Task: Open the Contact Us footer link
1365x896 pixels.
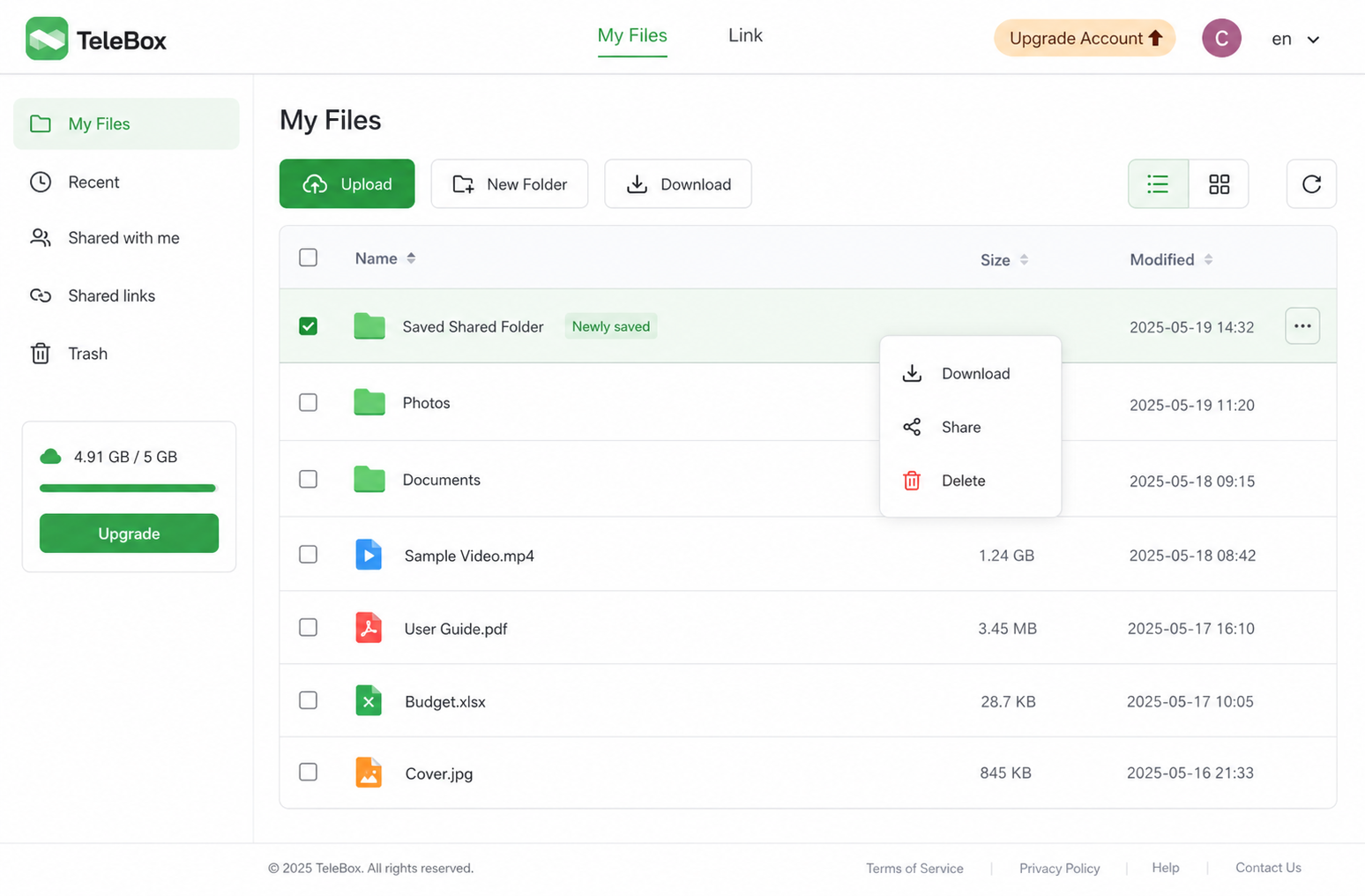Action: point(1268,868)
